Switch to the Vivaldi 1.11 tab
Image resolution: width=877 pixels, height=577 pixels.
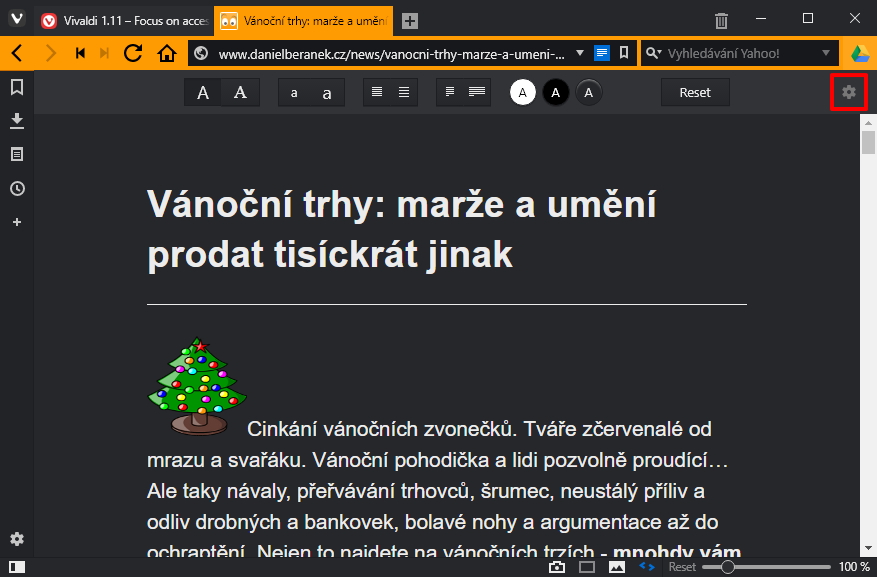tap(125, 21)
